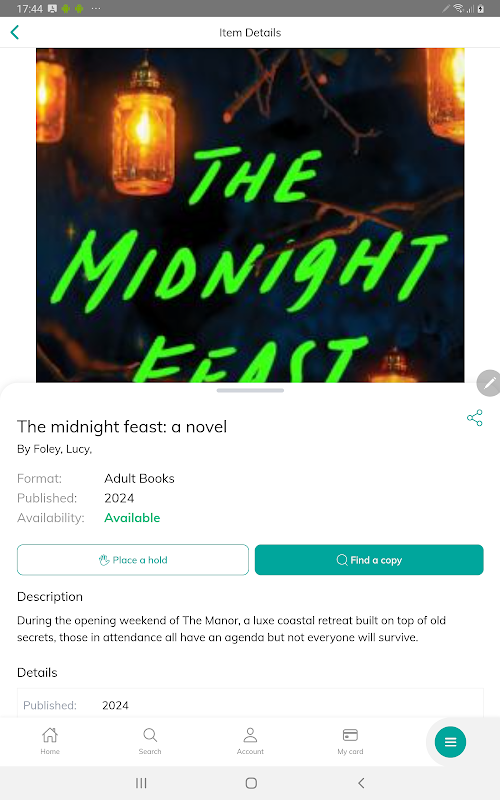
Task: Tap the Android recent apps button
Action: tap(141, 783)
